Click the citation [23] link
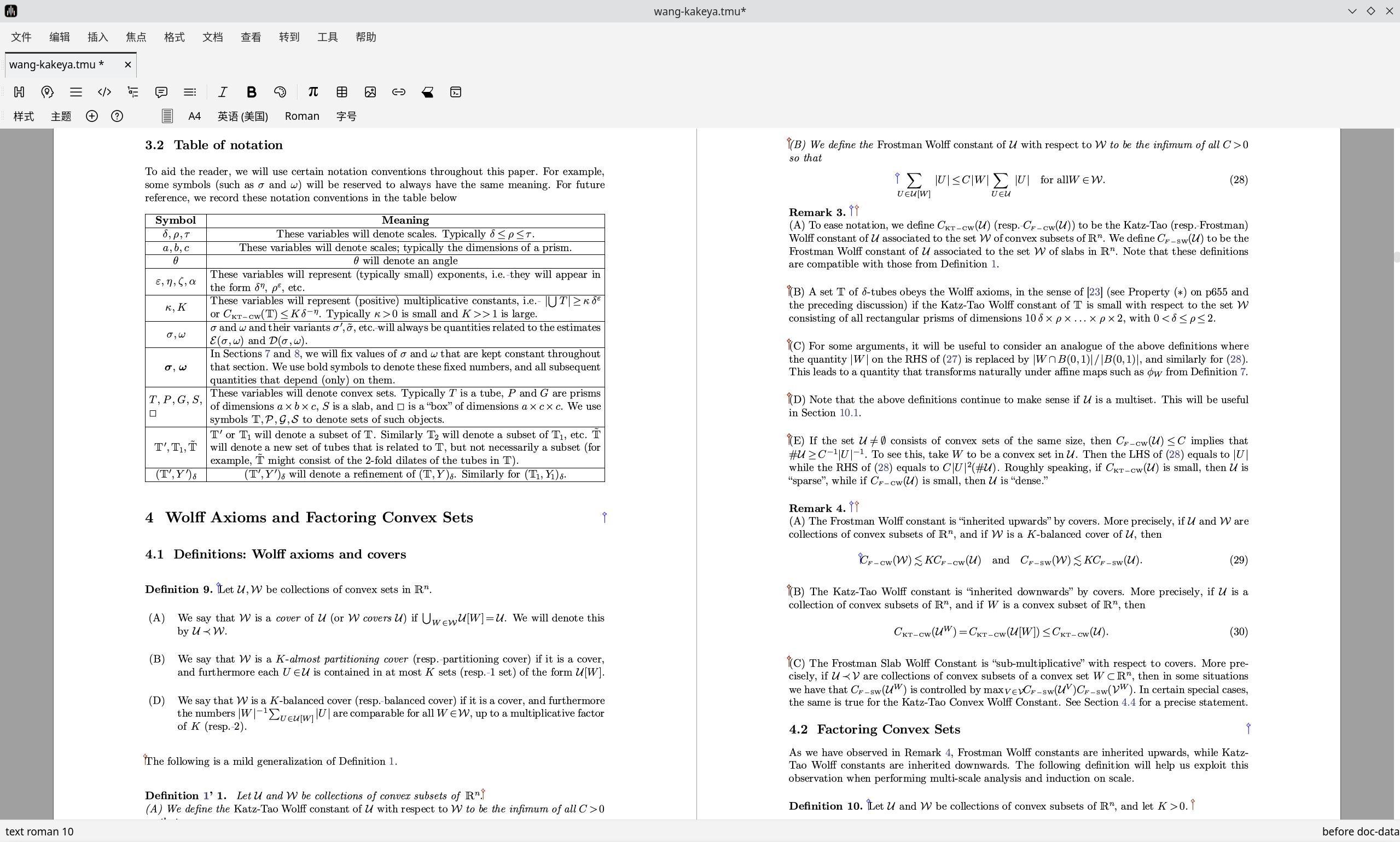Screen dimensions: 1400x842 (x=1094, y=292)
